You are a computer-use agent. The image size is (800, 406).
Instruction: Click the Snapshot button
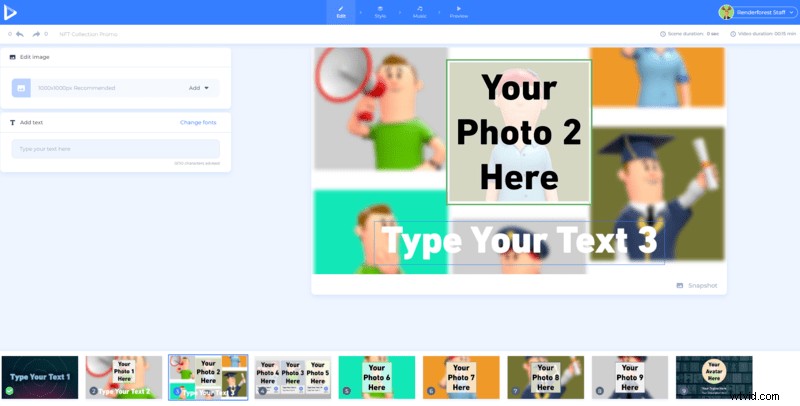(x=697, y=285)
